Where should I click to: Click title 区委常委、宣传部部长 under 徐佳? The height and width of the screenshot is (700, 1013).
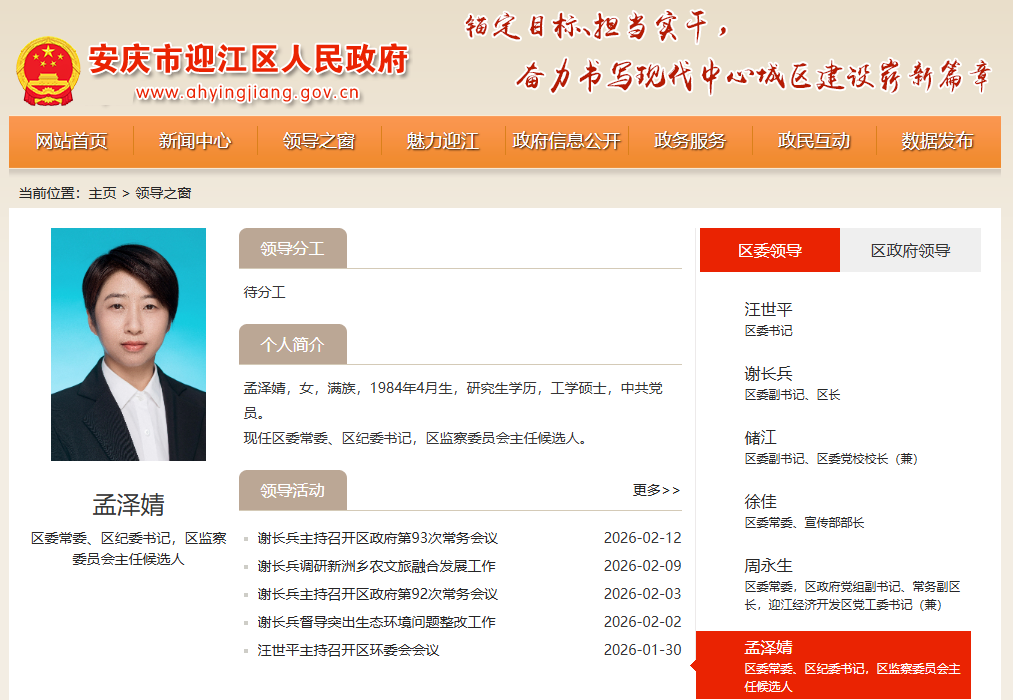(x=804, y=522)
